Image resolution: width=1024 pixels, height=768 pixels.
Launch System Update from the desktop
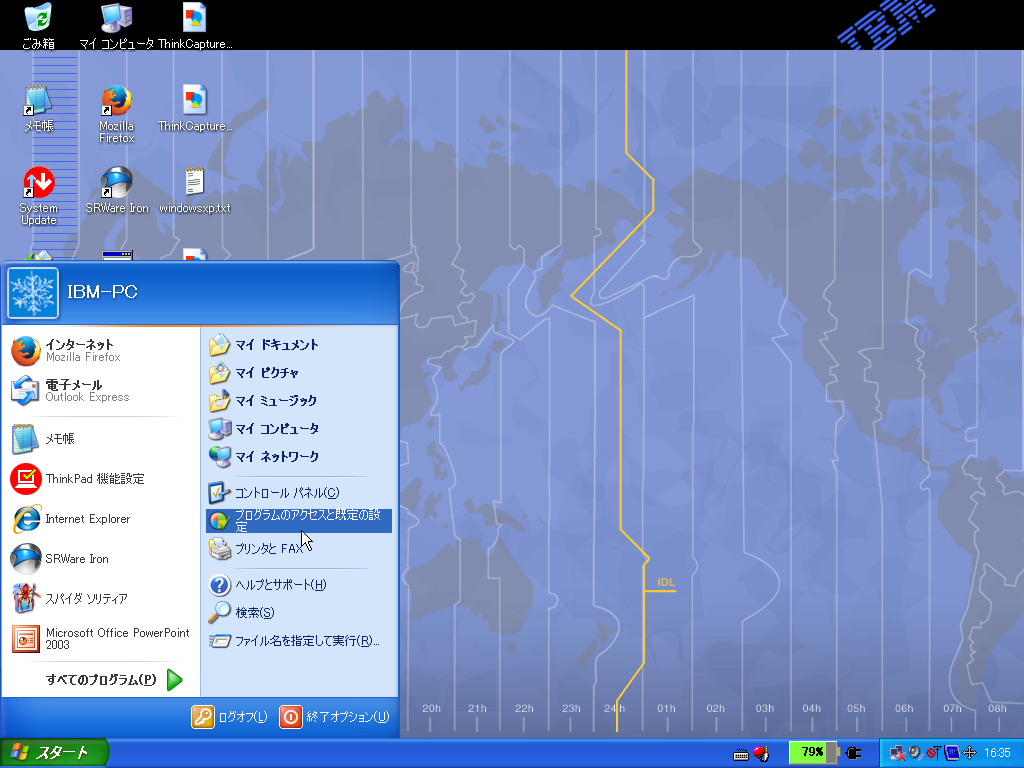tap(38, 196)
